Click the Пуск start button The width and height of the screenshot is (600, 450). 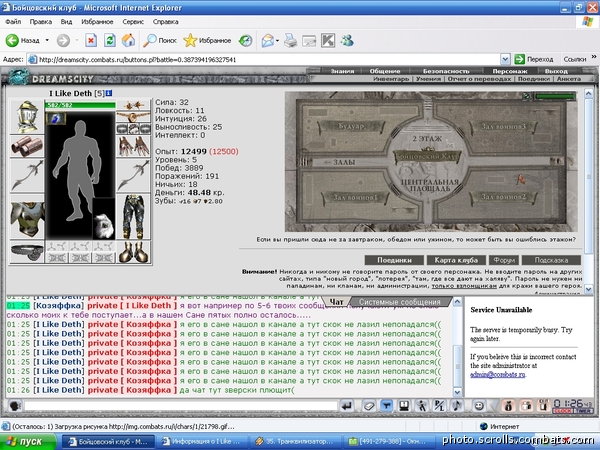[27, 441]
